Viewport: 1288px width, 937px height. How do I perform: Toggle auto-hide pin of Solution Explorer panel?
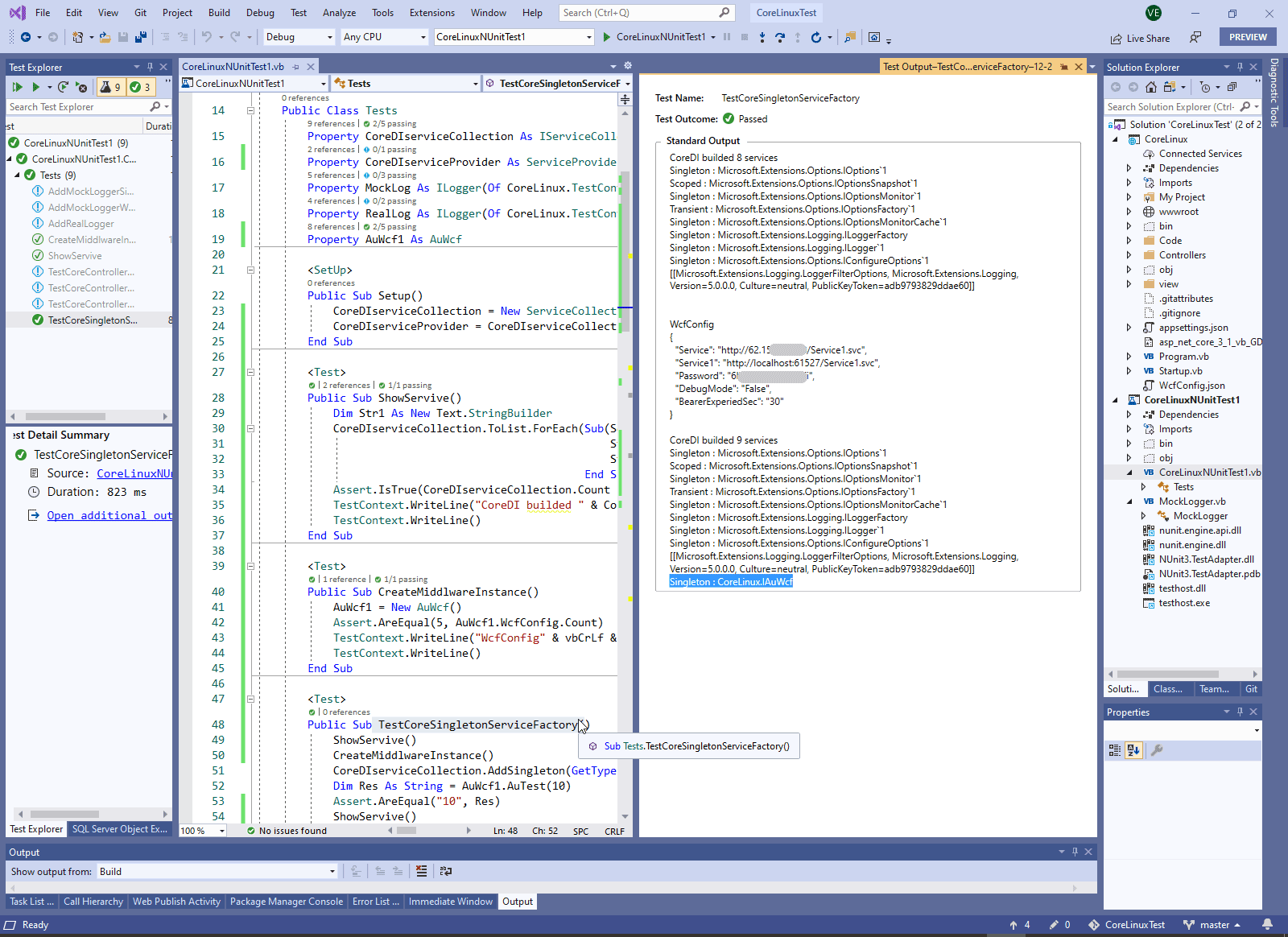pyautogui.click(x=1240, y=67)
